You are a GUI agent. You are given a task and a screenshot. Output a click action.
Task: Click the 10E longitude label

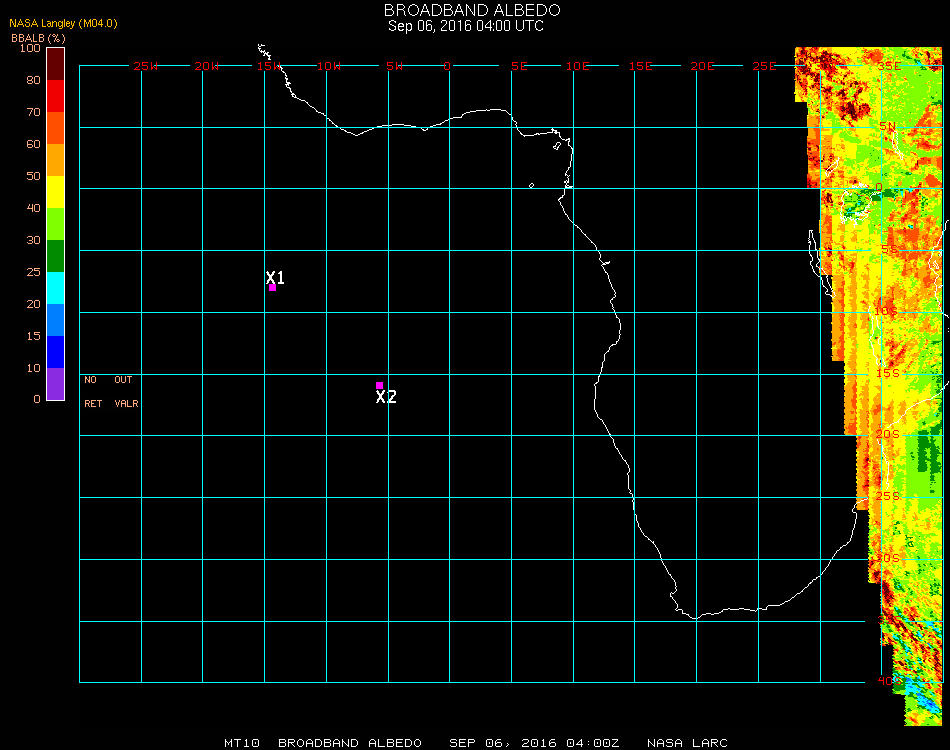pos(577,66)
